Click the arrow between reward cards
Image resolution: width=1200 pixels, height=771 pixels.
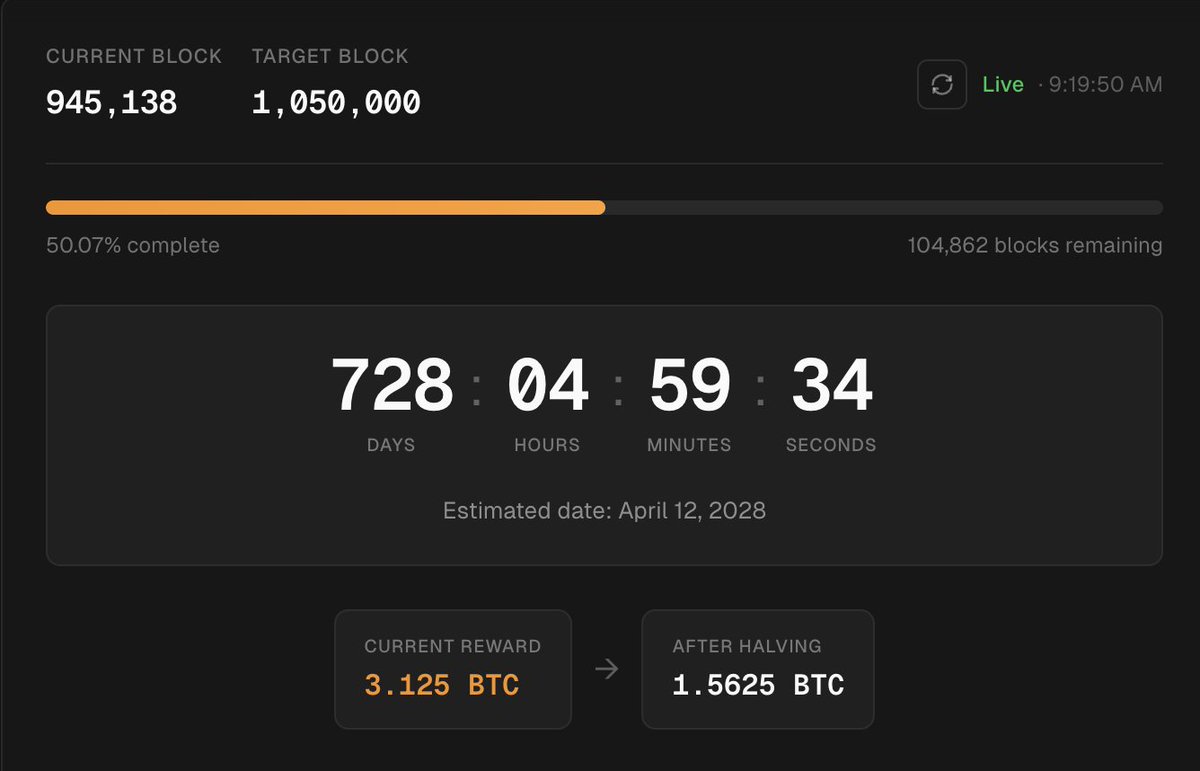click(x=606, y=669)
